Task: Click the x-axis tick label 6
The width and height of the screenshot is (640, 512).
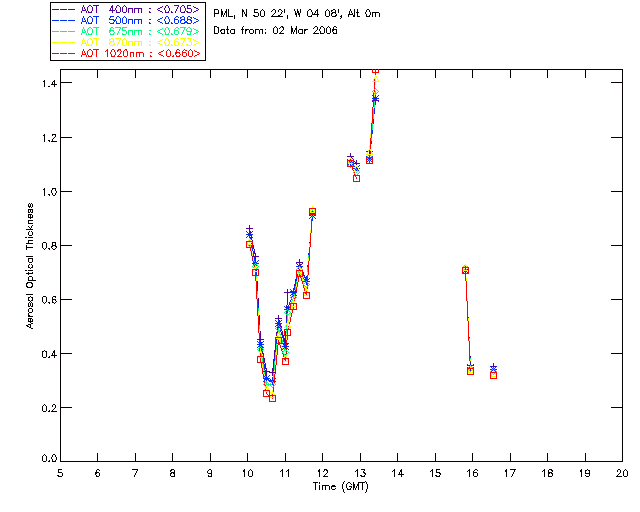Action: click(x=98, y=474)
